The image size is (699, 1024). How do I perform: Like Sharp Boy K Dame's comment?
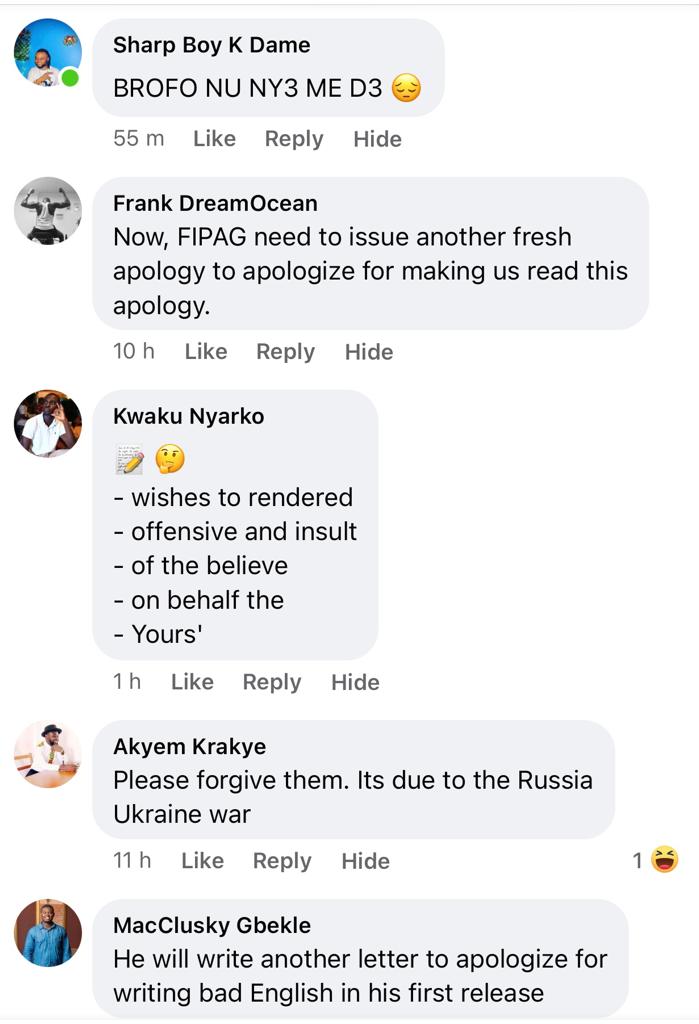(x=214, y=138)
